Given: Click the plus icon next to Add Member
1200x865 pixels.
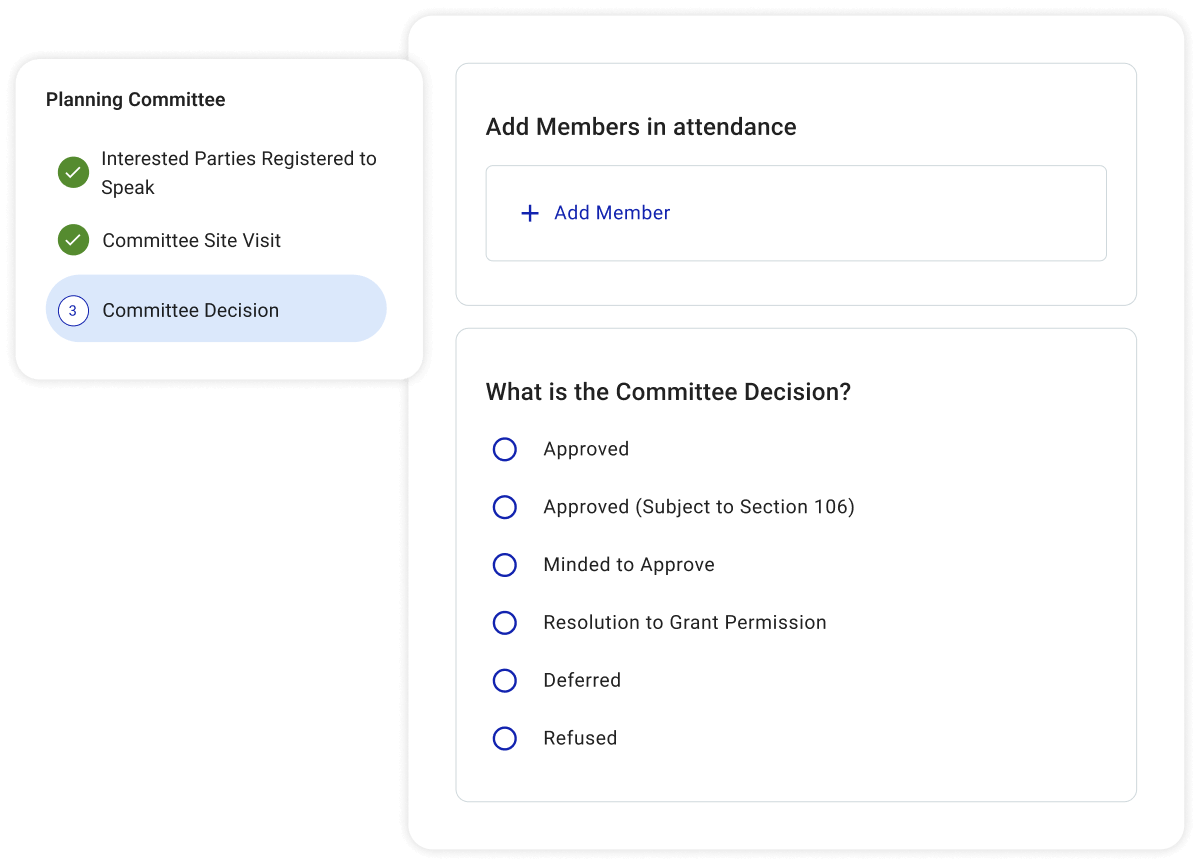Looking at the screenshot, I should click(x=530, y=213).
